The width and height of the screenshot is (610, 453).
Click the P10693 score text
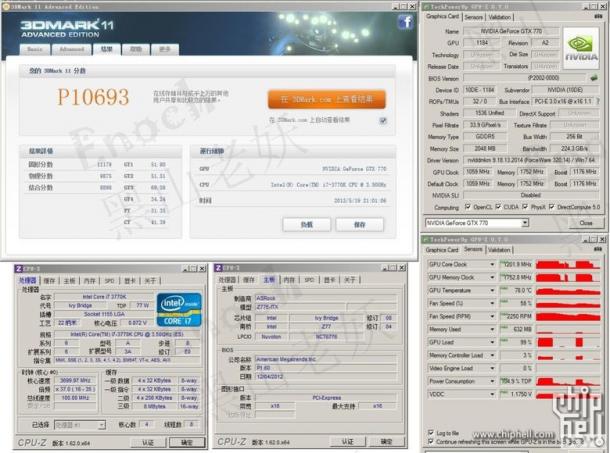point(93,97)
